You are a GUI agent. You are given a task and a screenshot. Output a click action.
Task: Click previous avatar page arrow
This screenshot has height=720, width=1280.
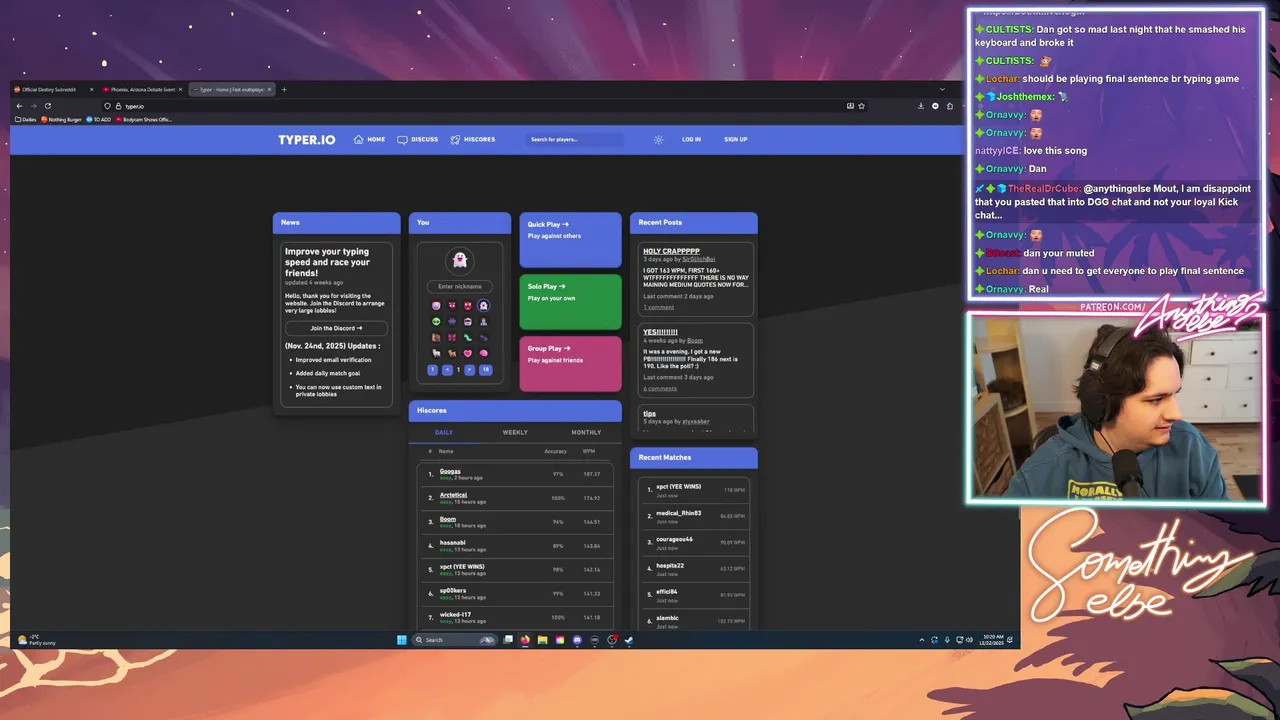pyautogui.click(x=447, y=370)
